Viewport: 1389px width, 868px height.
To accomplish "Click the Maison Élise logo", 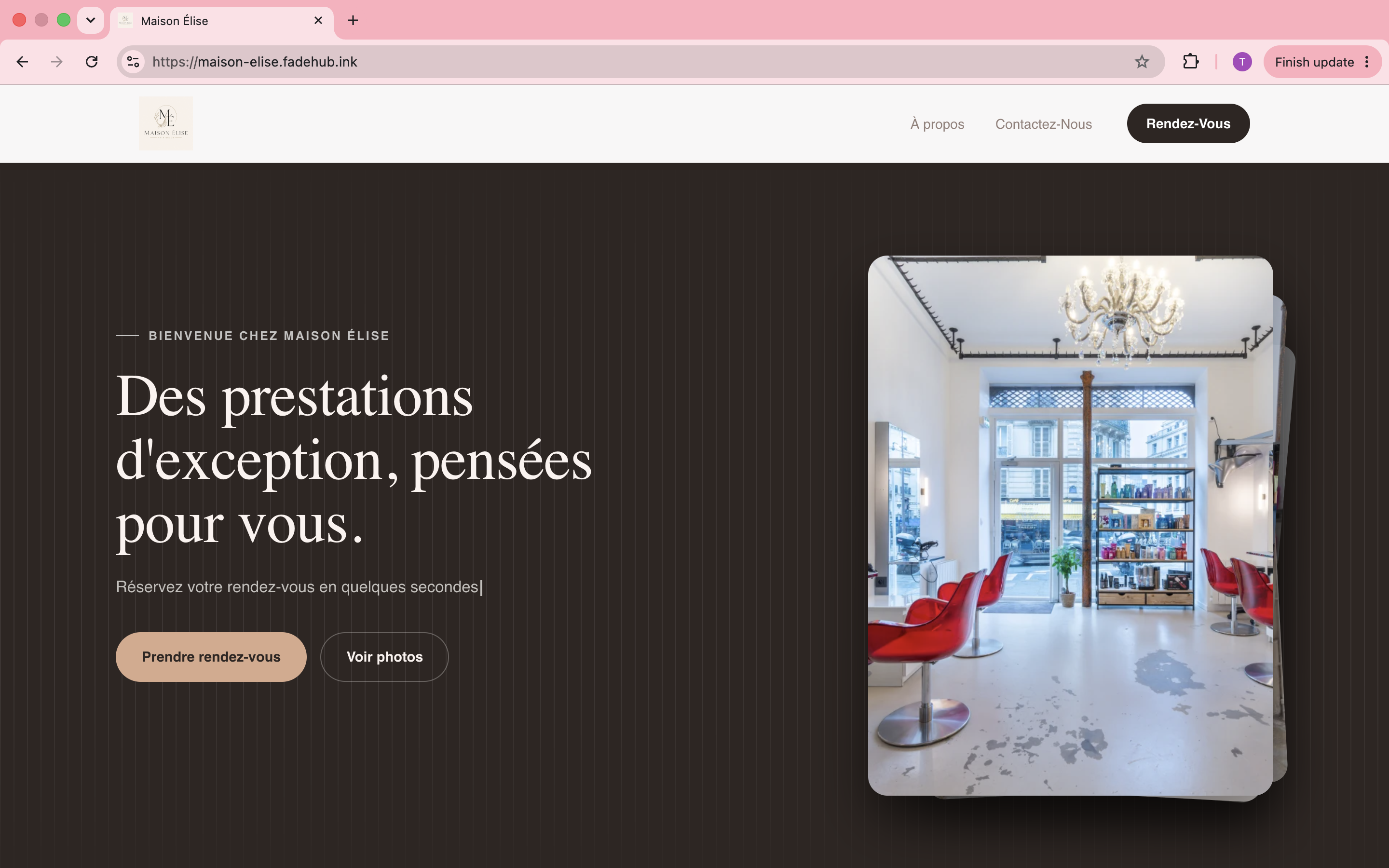I will coord(166,123).
